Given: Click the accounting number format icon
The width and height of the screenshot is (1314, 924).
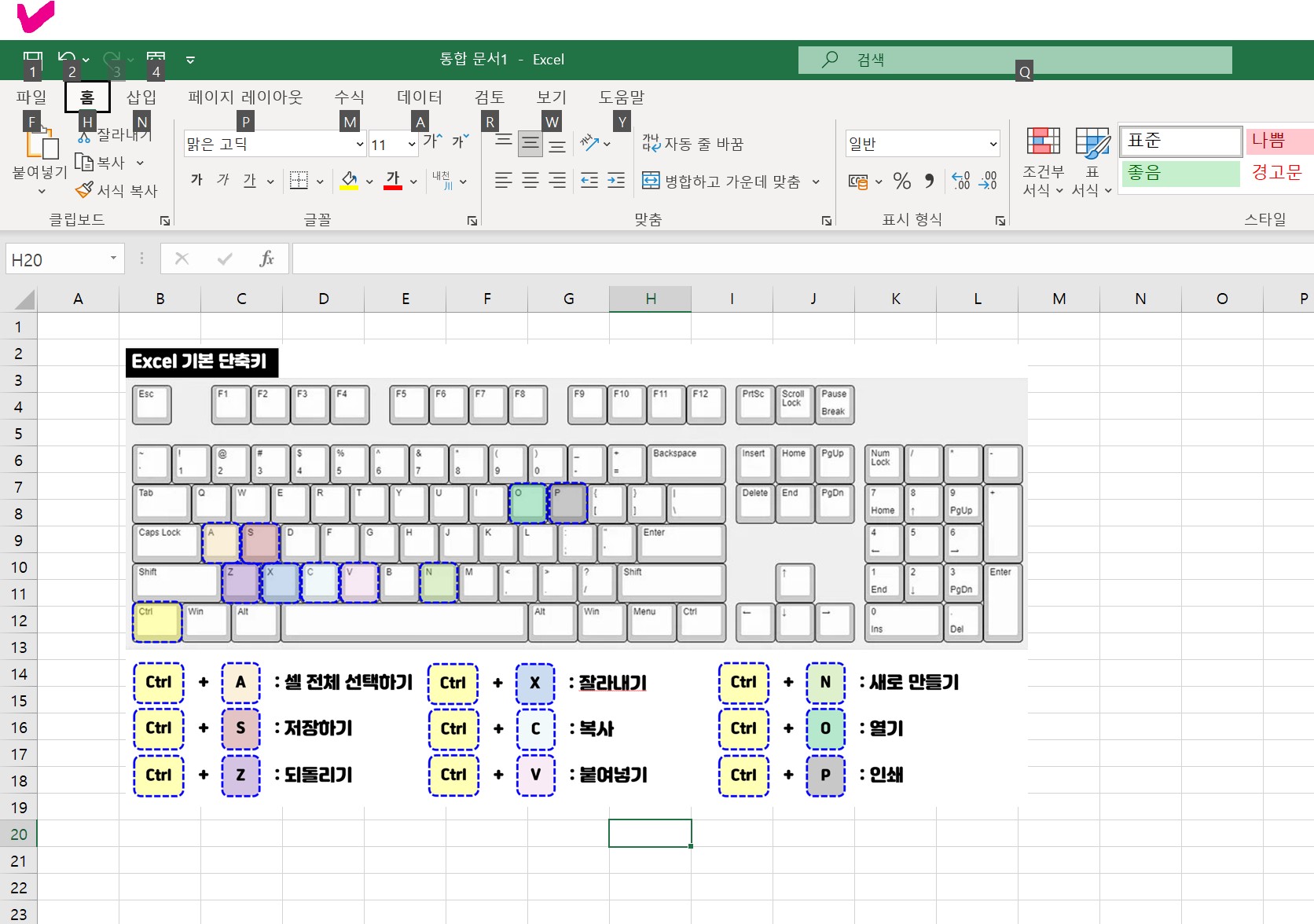Looking at the screenshot, I should (x=858, y=181).
